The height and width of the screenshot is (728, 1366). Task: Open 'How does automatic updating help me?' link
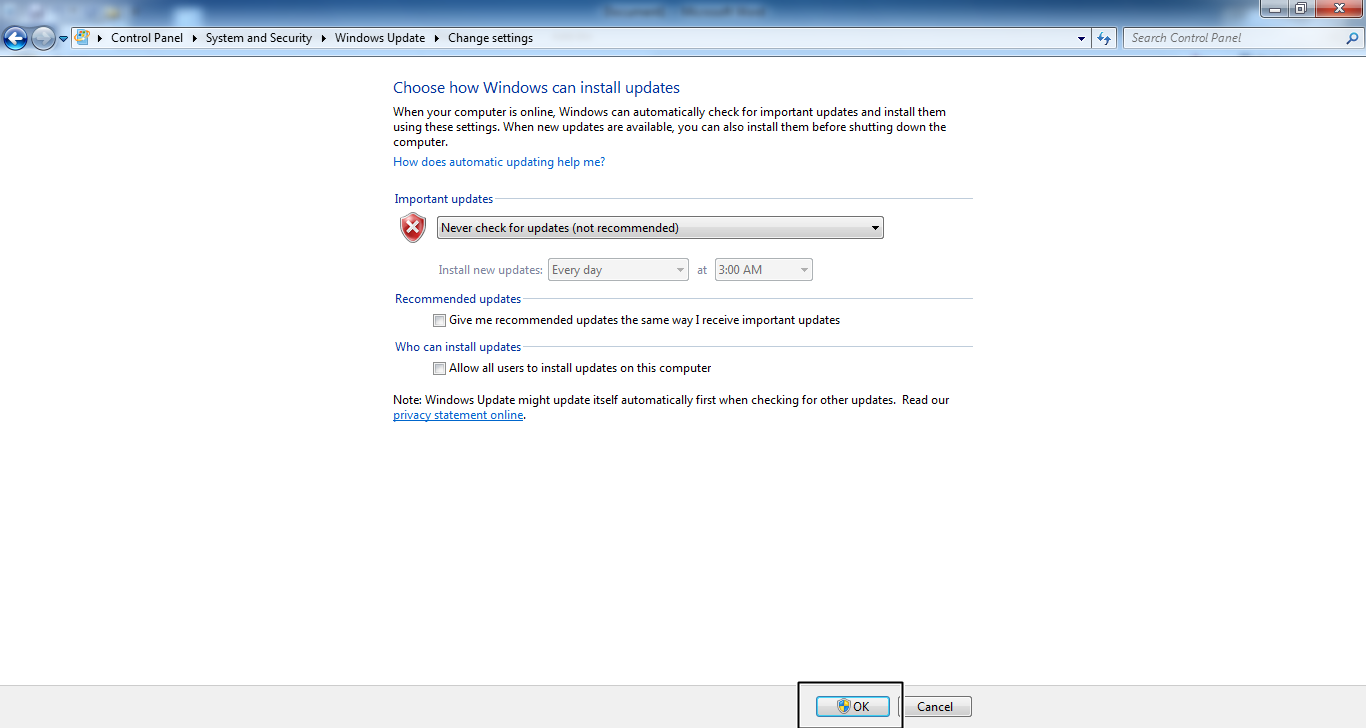point(499,162)
